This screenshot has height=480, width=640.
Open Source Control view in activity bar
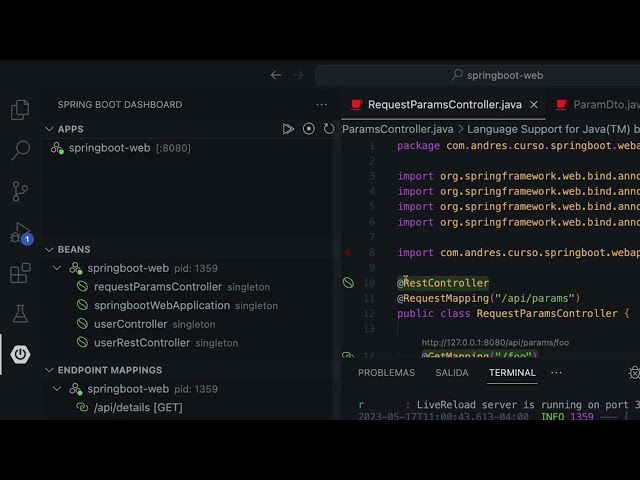20,191
